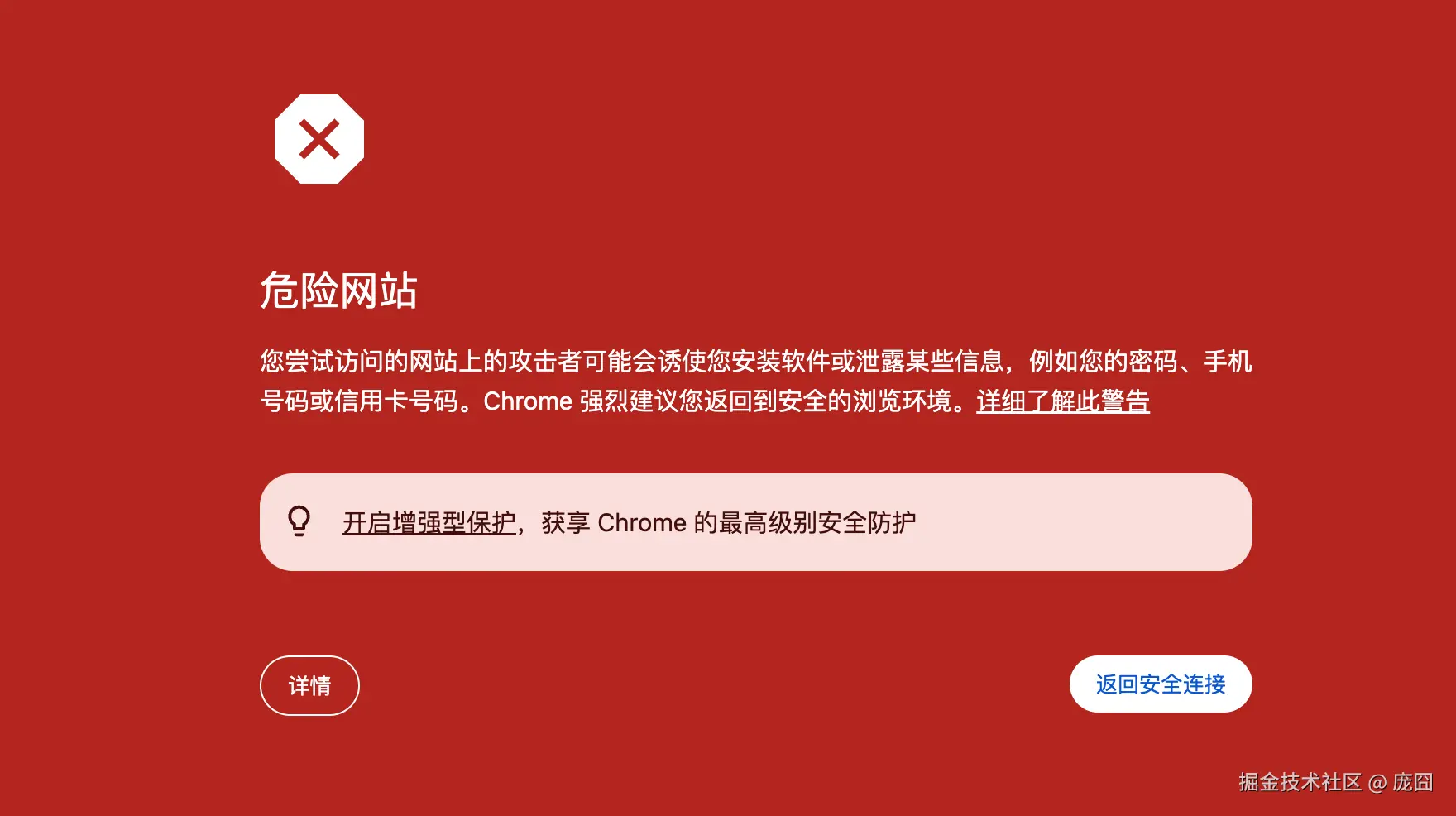Open the 详细了解此警告 link

pyautogui.click(x=1063, y=401)
